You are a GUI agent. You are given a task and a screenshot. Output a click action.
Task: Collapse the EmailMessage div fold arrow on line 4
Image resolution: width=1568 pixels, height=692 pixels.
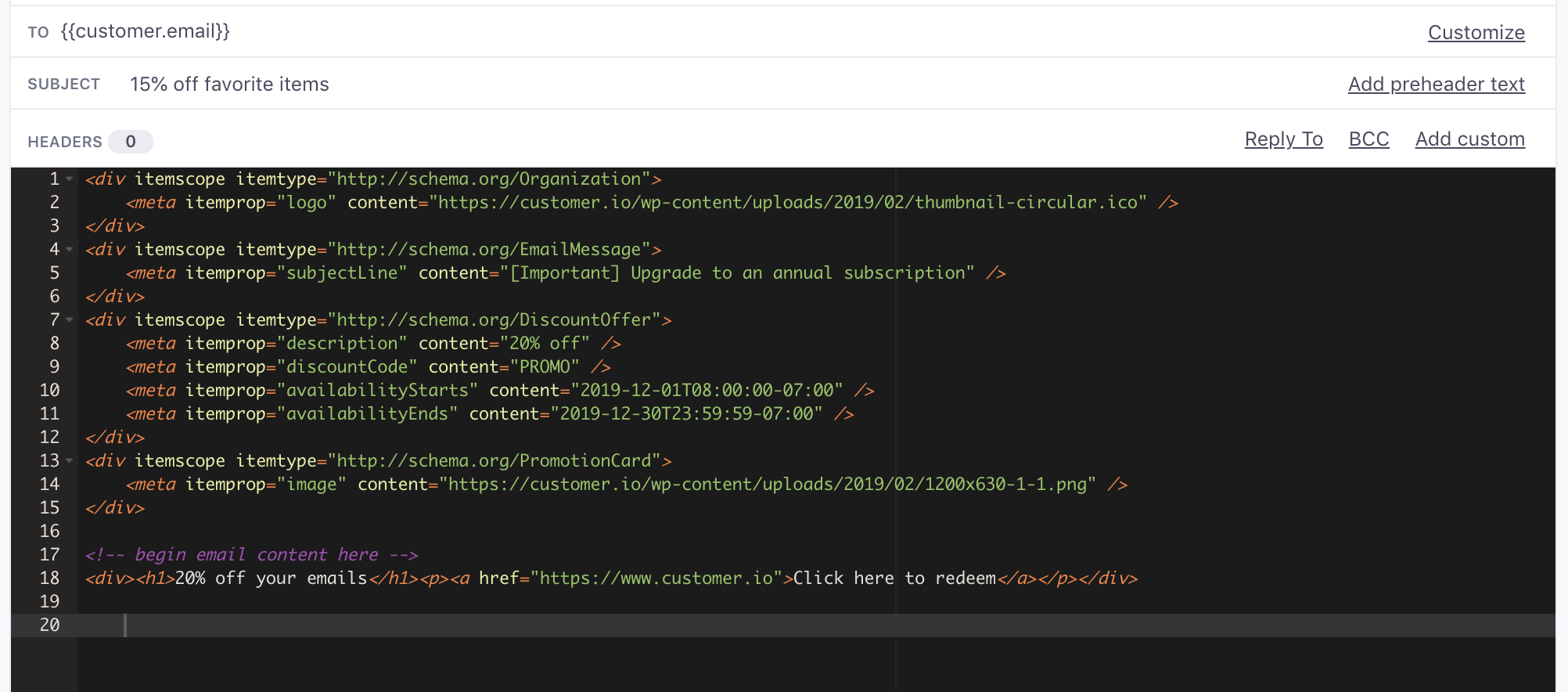[x=70, y=250]
